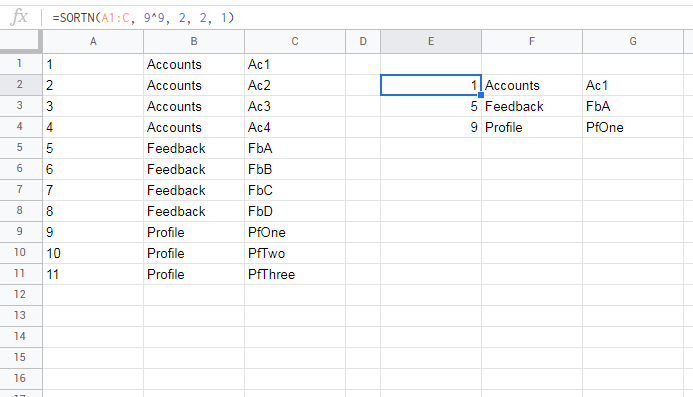The height and width of the screenshot is (397, 693).
Task: Click cell F2 with Accounts
Action: tap(532, 85)
